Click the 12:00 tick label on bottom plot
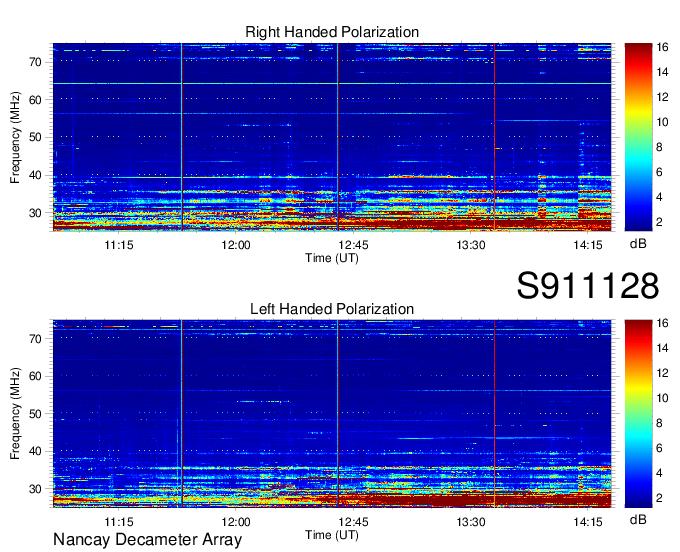The width and height of the screenshot is (680, 552). [x=236, y=522]
